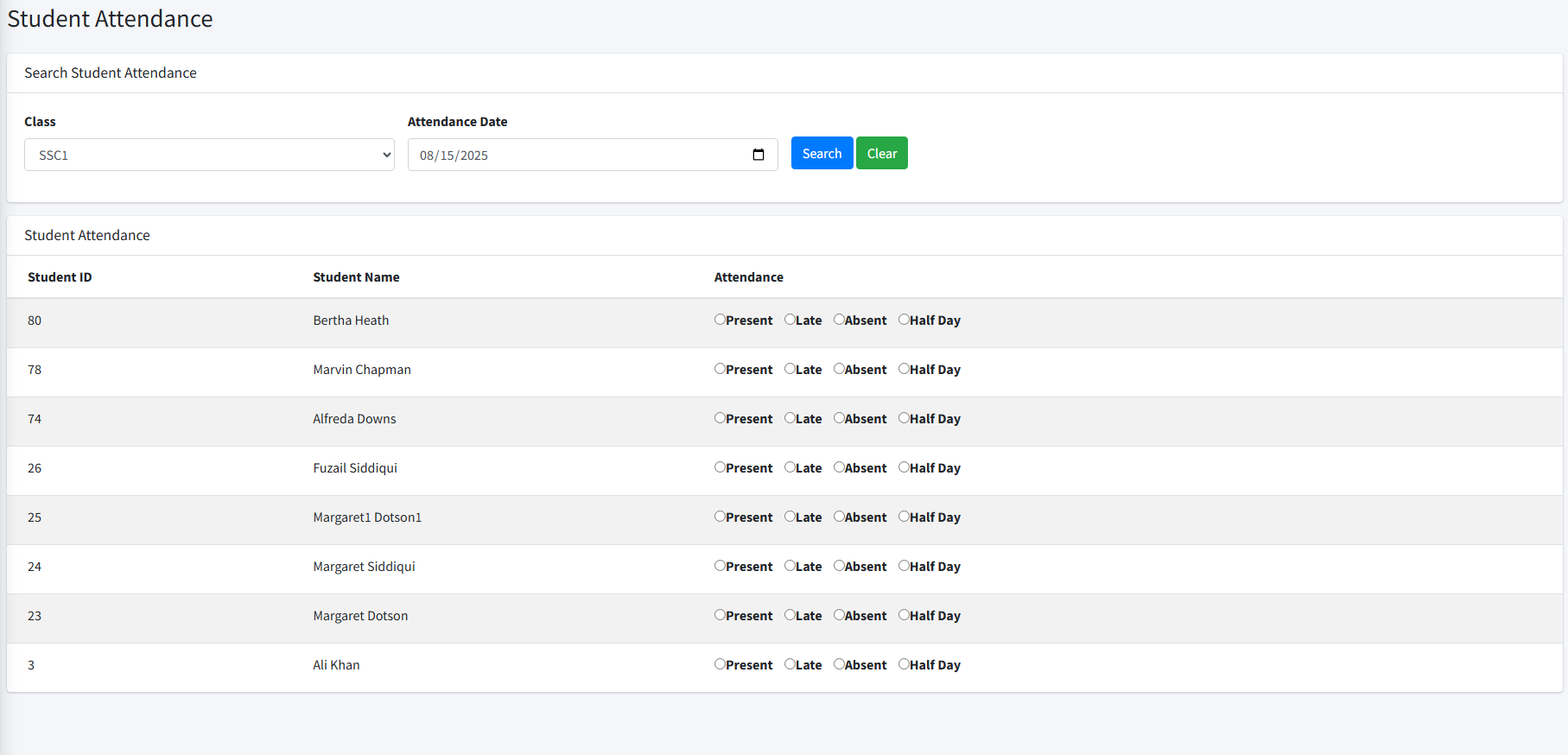Image resolution: width=1568 pixels, height=755 pixels.
Task: Select Present for Margaret Dotson
Action: [x=720, y=615]
